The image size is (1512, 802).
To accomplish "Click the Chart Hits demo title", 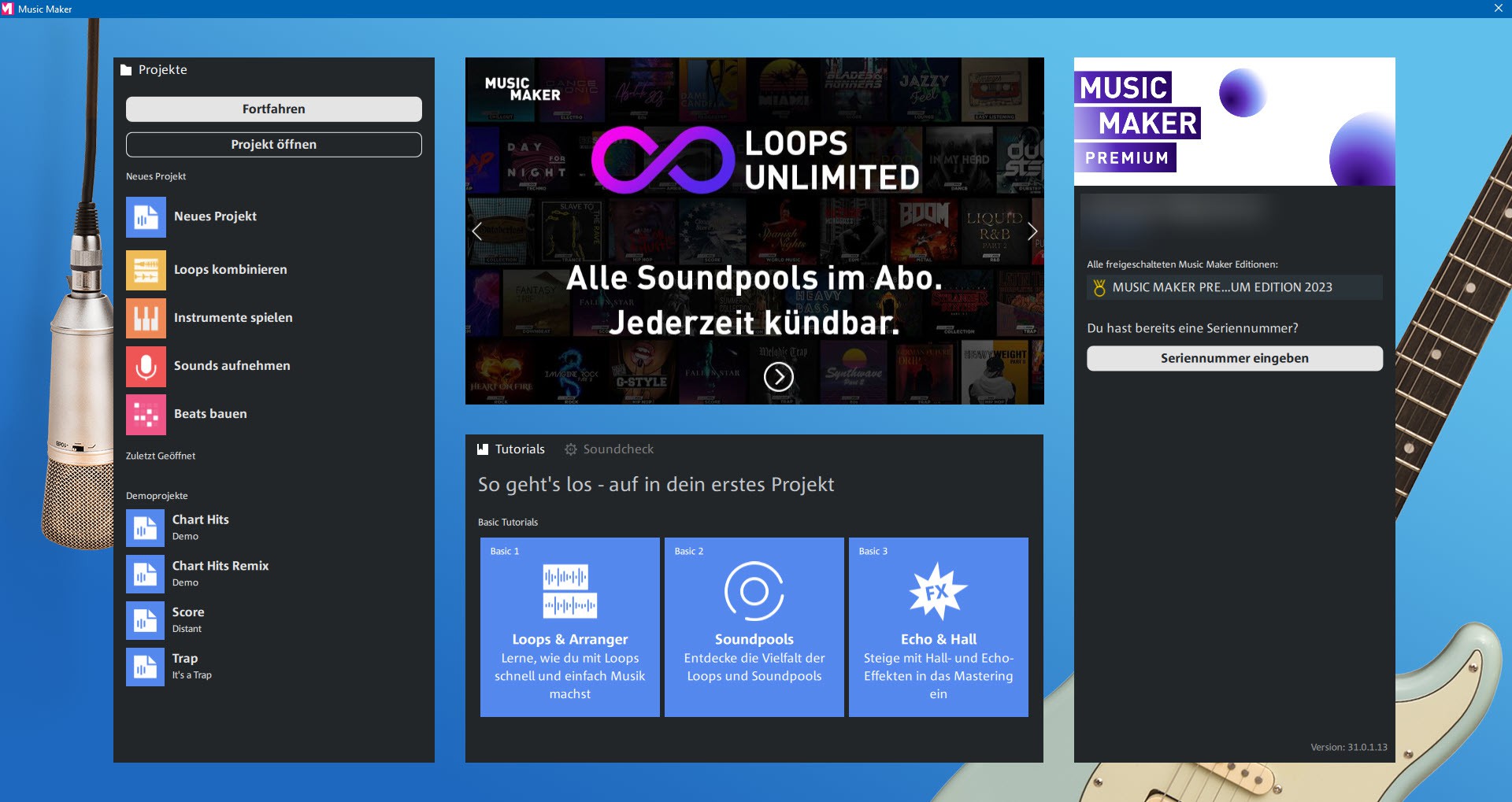I will click(201, 519).
